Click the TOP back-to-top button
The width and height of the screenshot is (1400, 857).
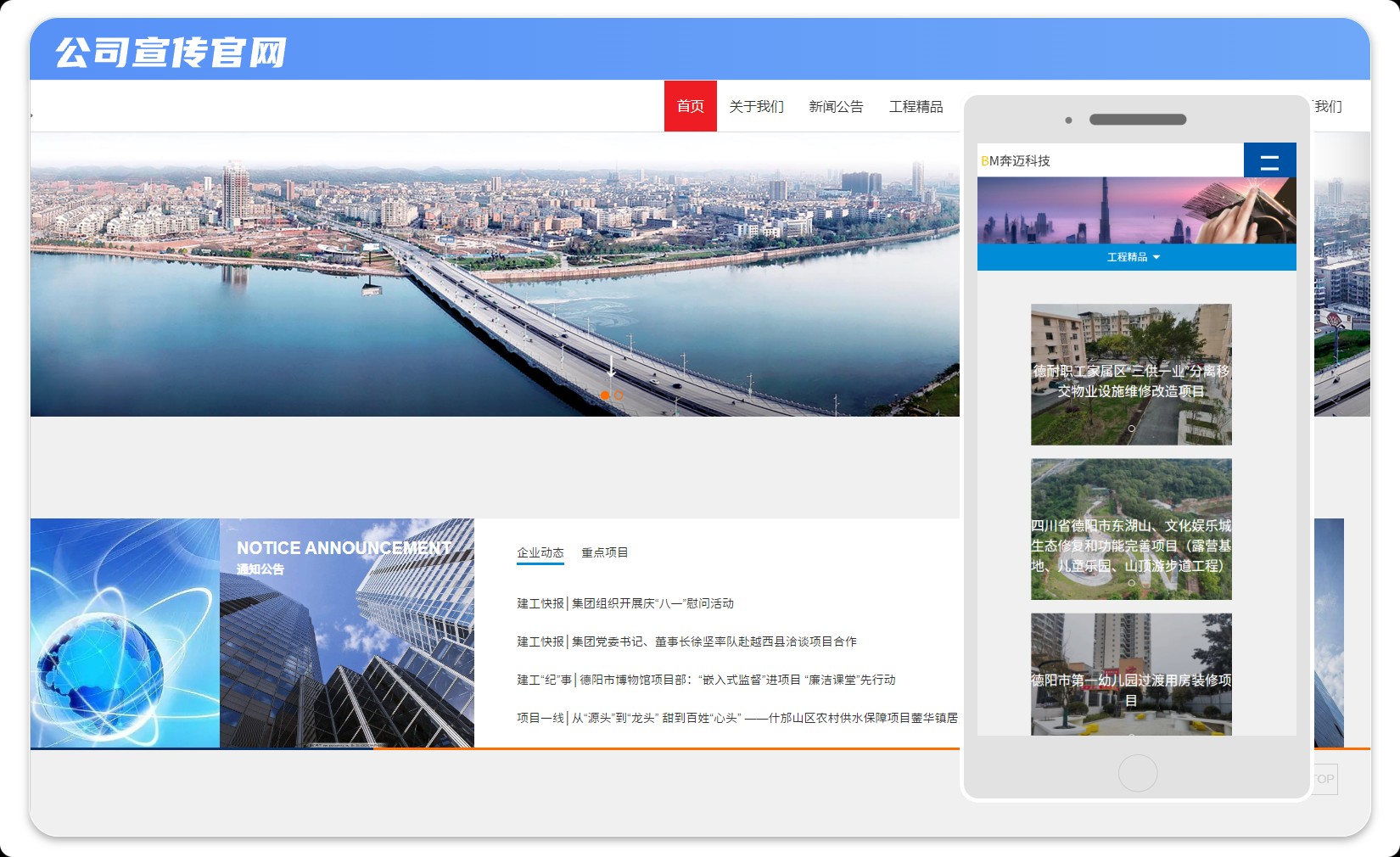tap(1324, 779)
